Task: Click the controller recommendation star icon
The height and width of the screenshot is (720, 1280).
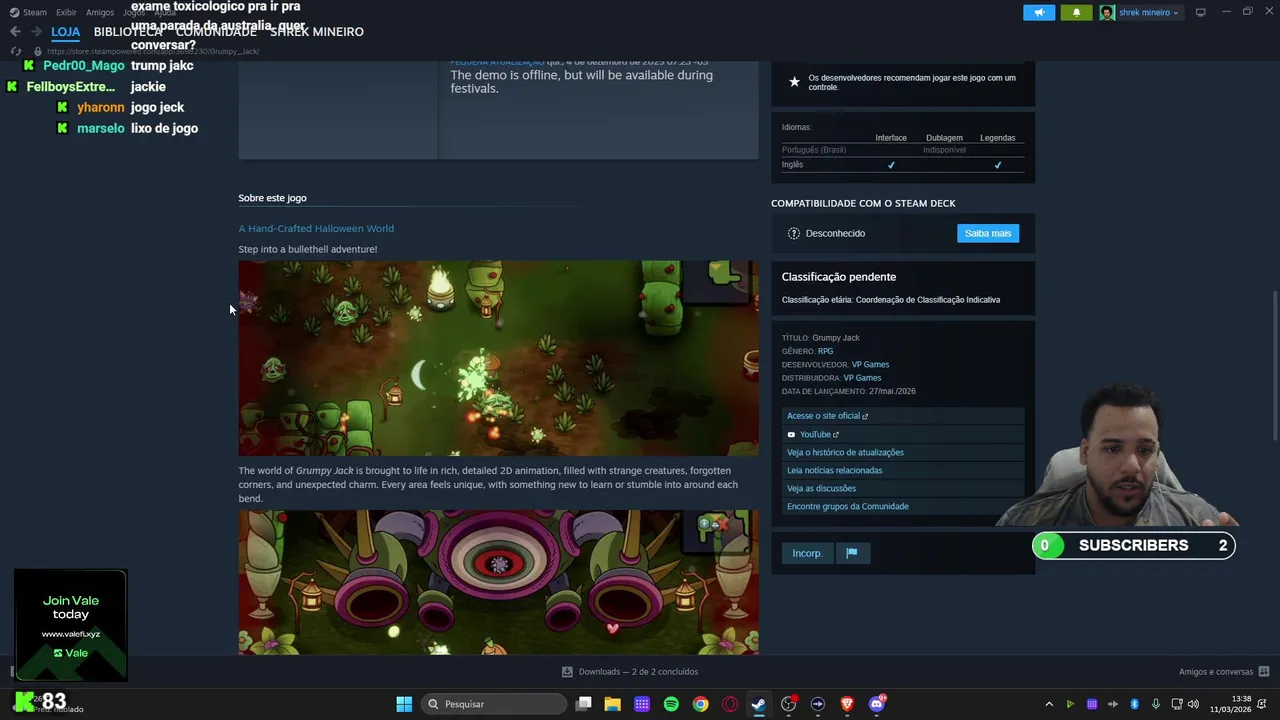Action: pos(794,82)
